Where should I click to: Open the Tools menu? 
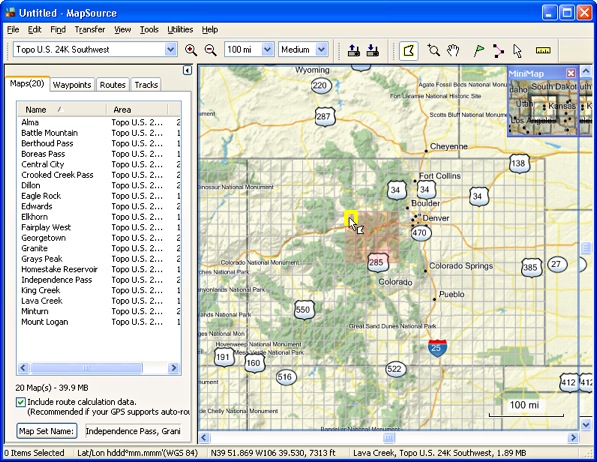click(149, 29)
